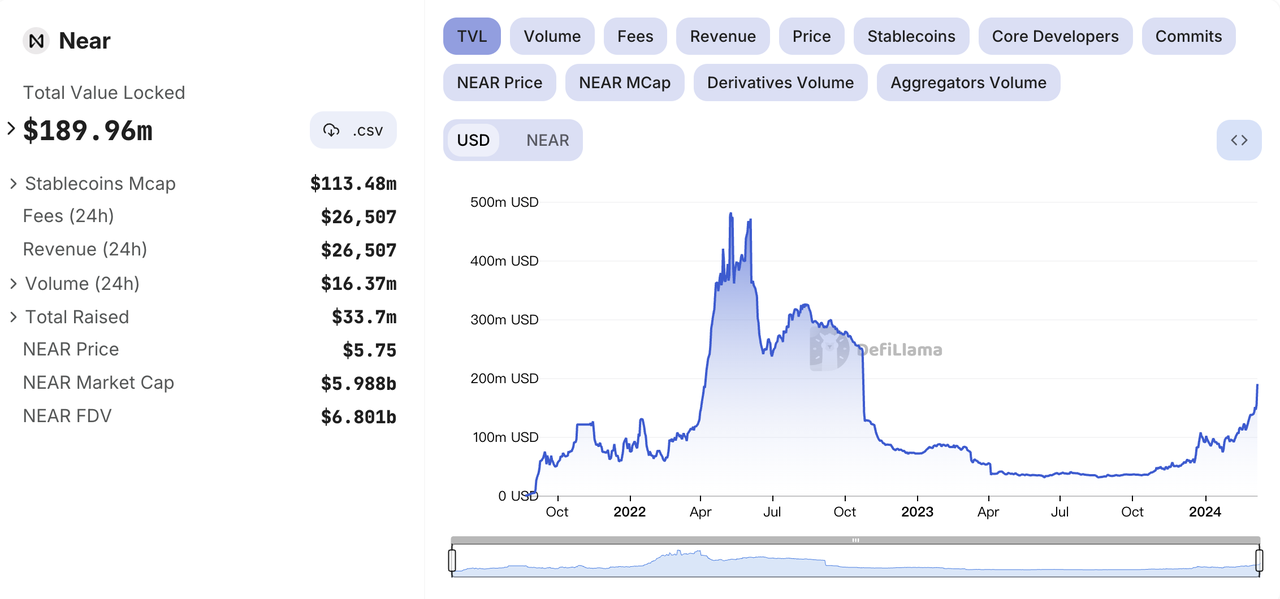Expand the Volume (24h) row

tap(14, 284)
